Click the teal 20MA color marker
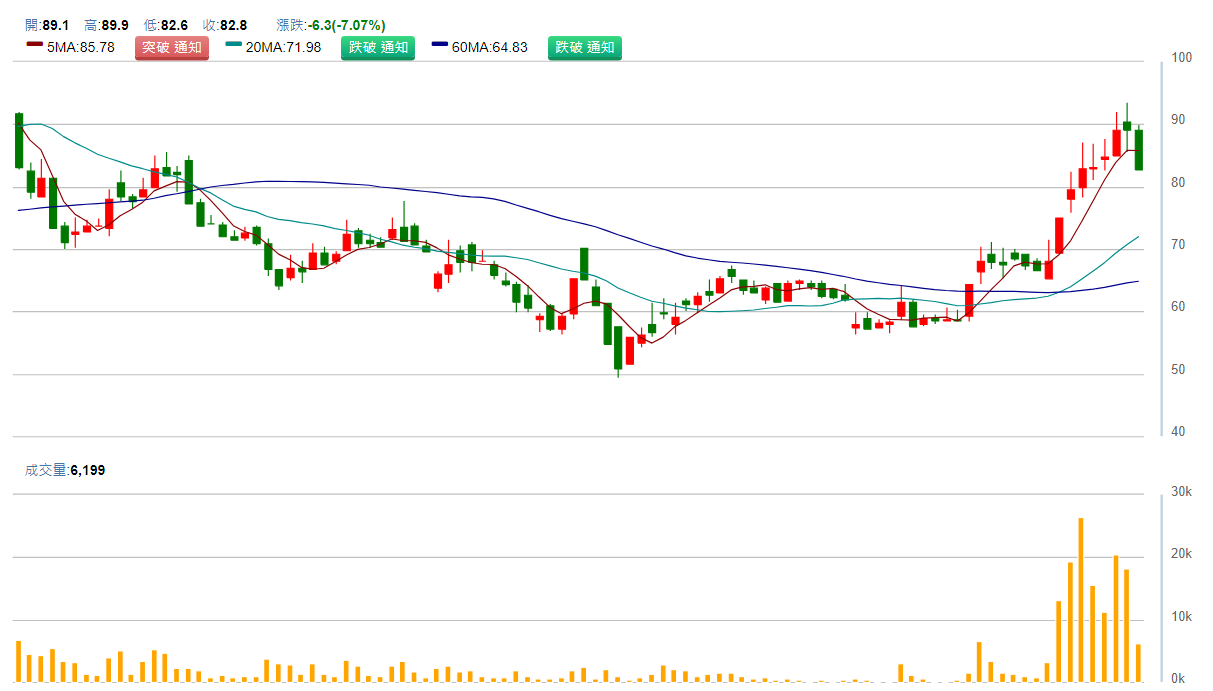 point(234,46)
